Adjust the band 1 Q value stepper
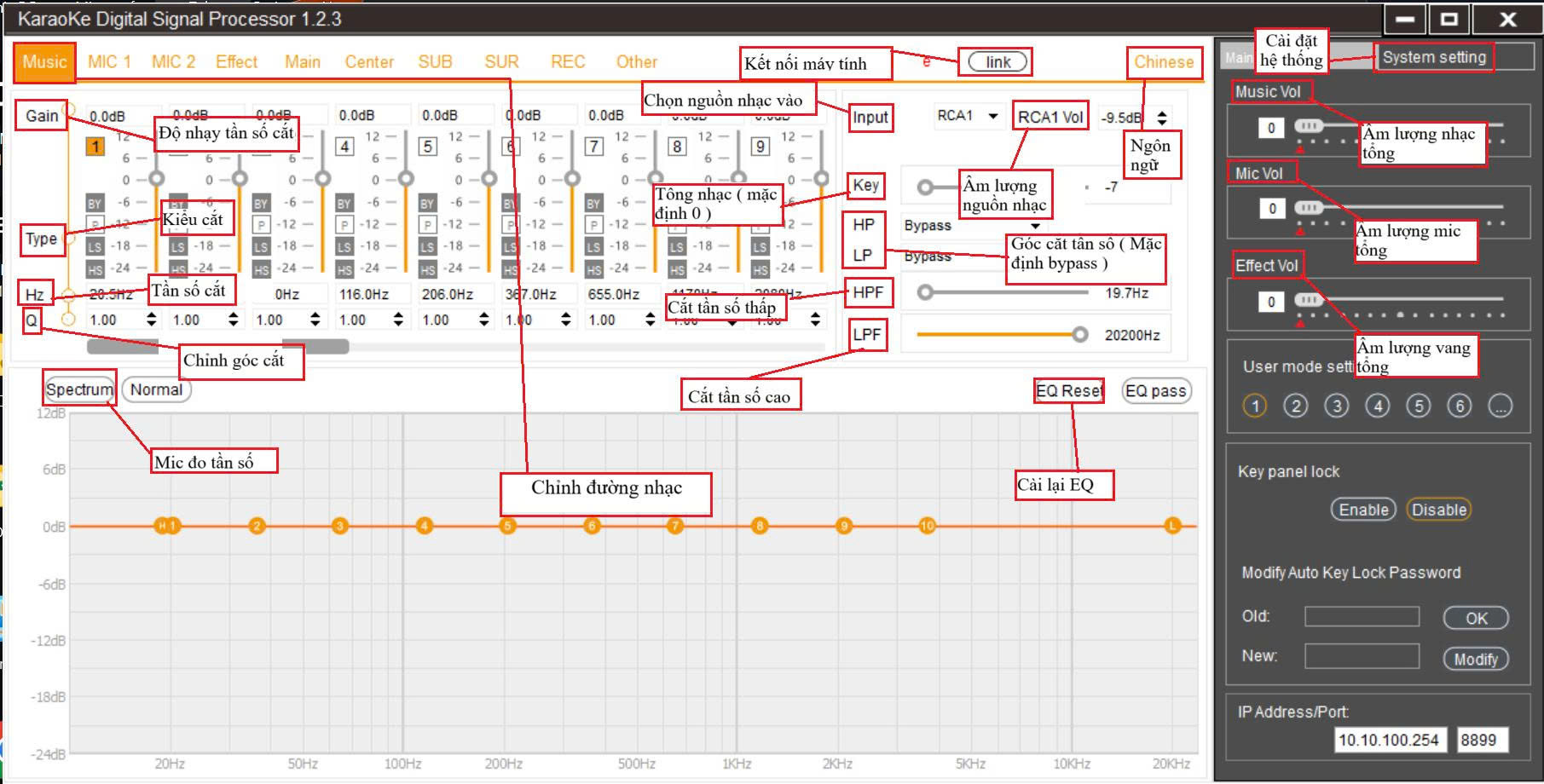The height and width of the screenshot is (784, 1544). [152, 320]
